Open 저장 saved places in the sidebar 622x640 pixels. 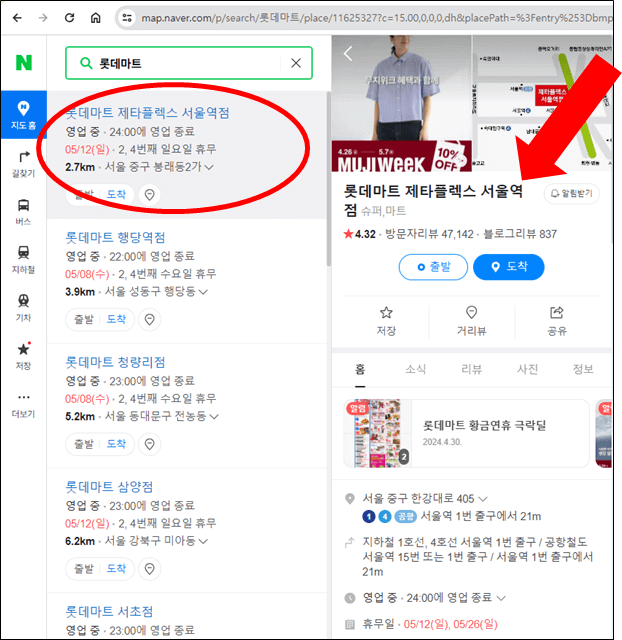(24, 356)
